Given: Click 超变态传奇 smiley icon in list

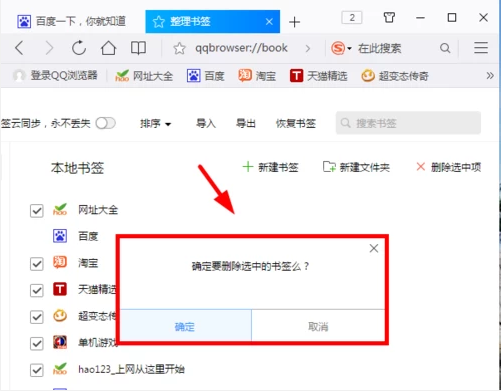Looking at the screenshot, I should click(60, 316).
